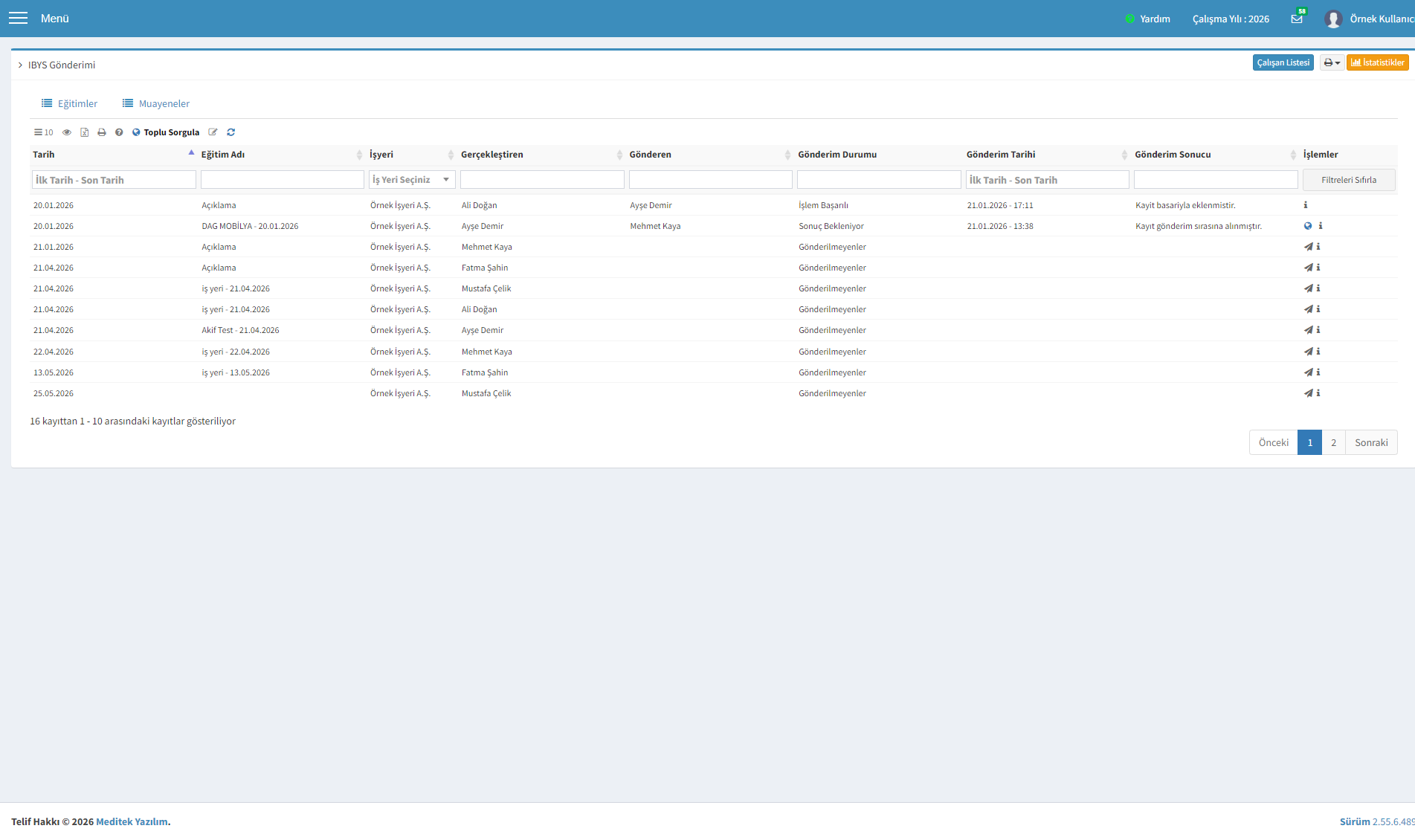Query result globe icon for DAG MOBİLYA row

(1308, 226)
